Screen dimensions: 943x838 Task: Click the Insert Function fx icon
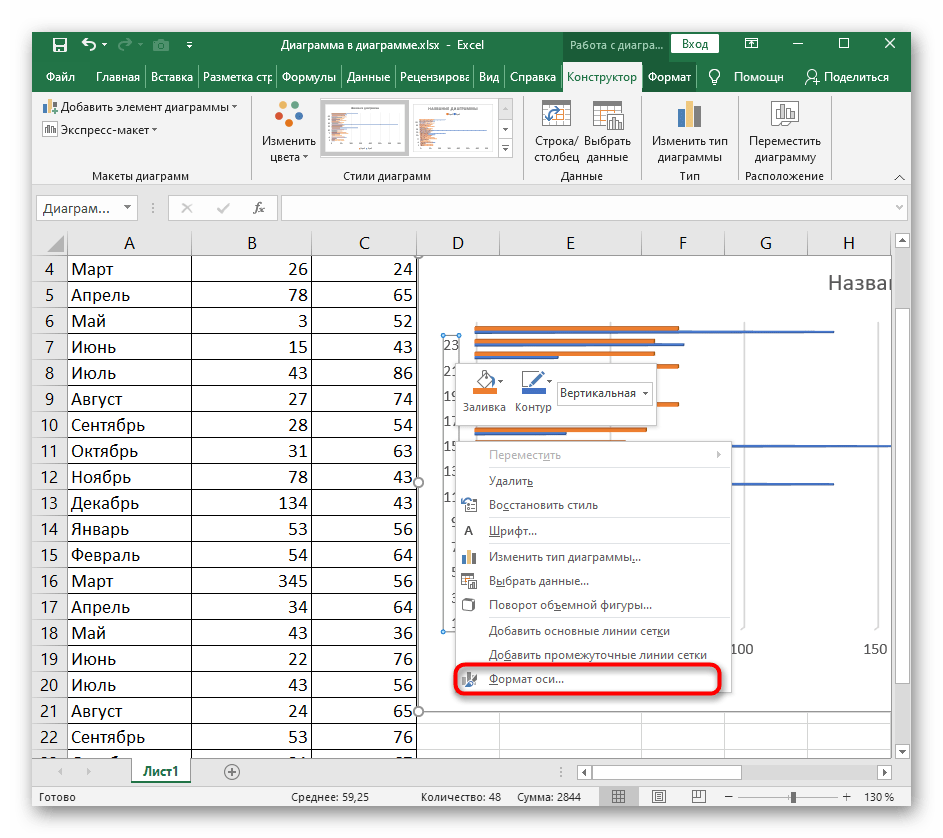tap(259, 208)
